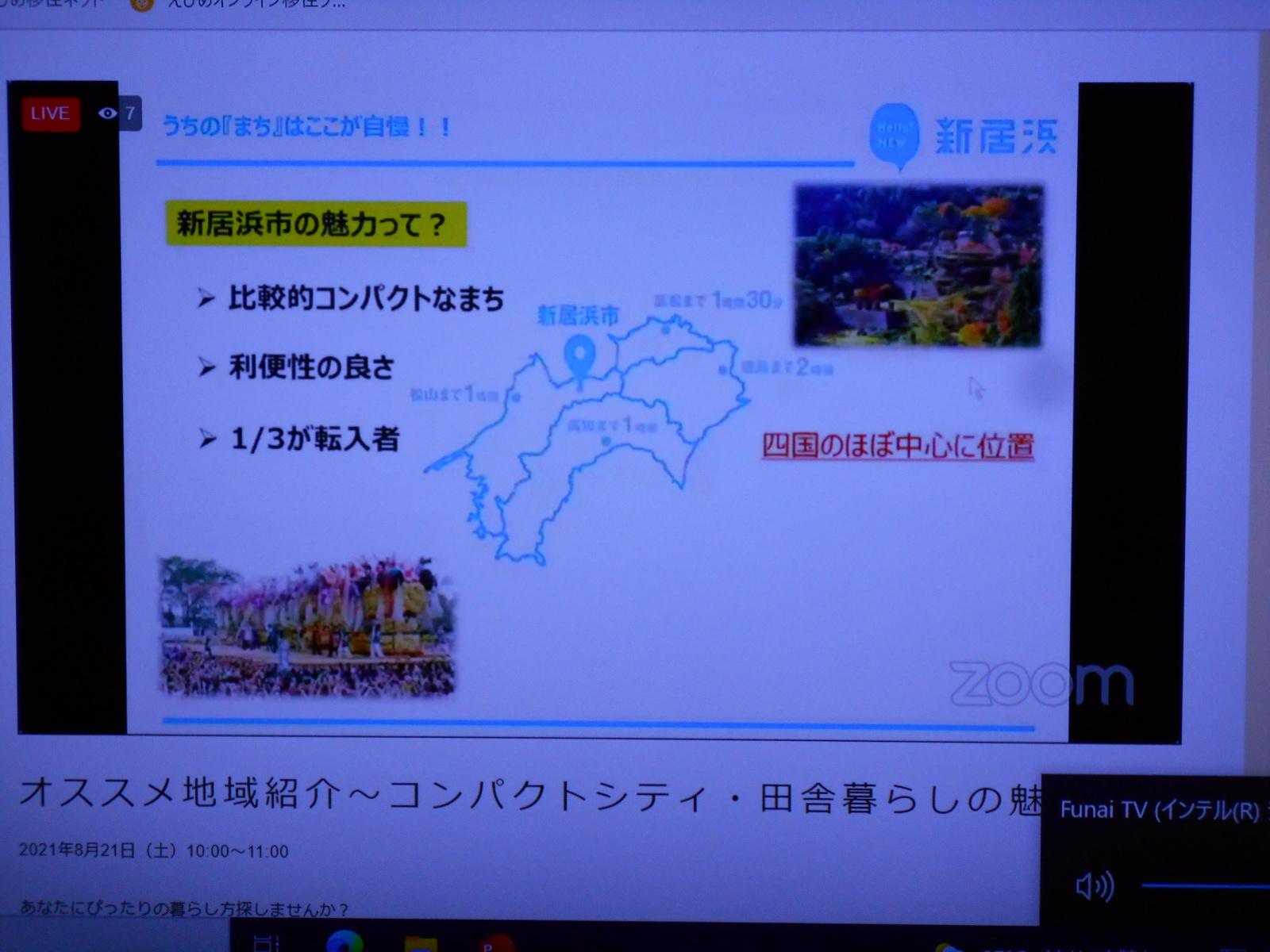Click the 新居浜 logo text on the slide
Screen dimensions: 1270x952
coord(996,136)
